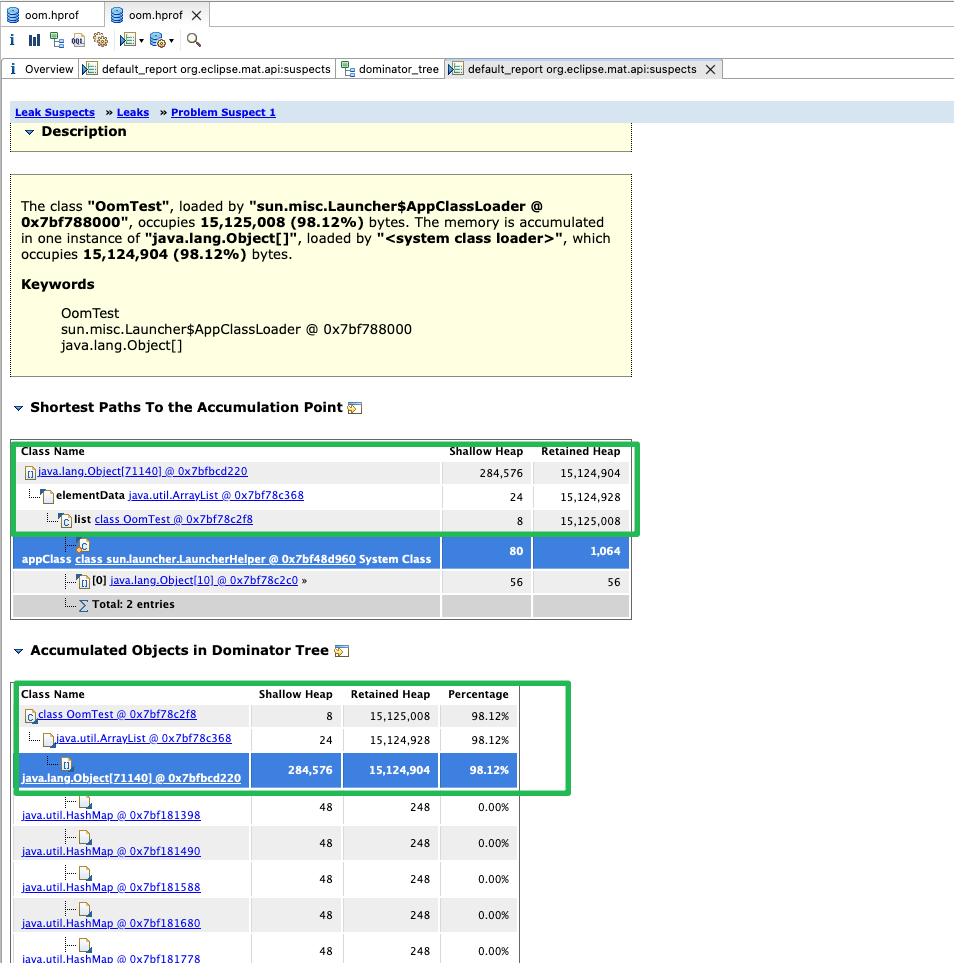Open Shortest Paths section in new view icon

click(x=354, y=408)
